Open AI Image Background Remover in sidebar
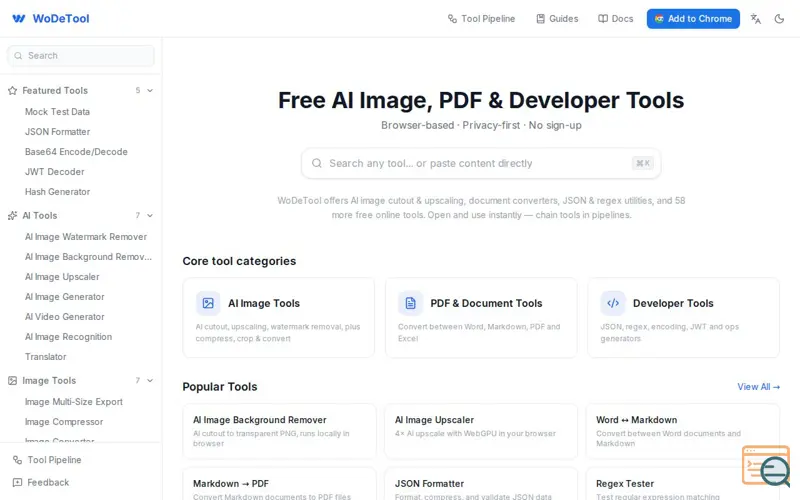This screenshot has height=500, width=800. pyautogui.click(x=88, y=257)
